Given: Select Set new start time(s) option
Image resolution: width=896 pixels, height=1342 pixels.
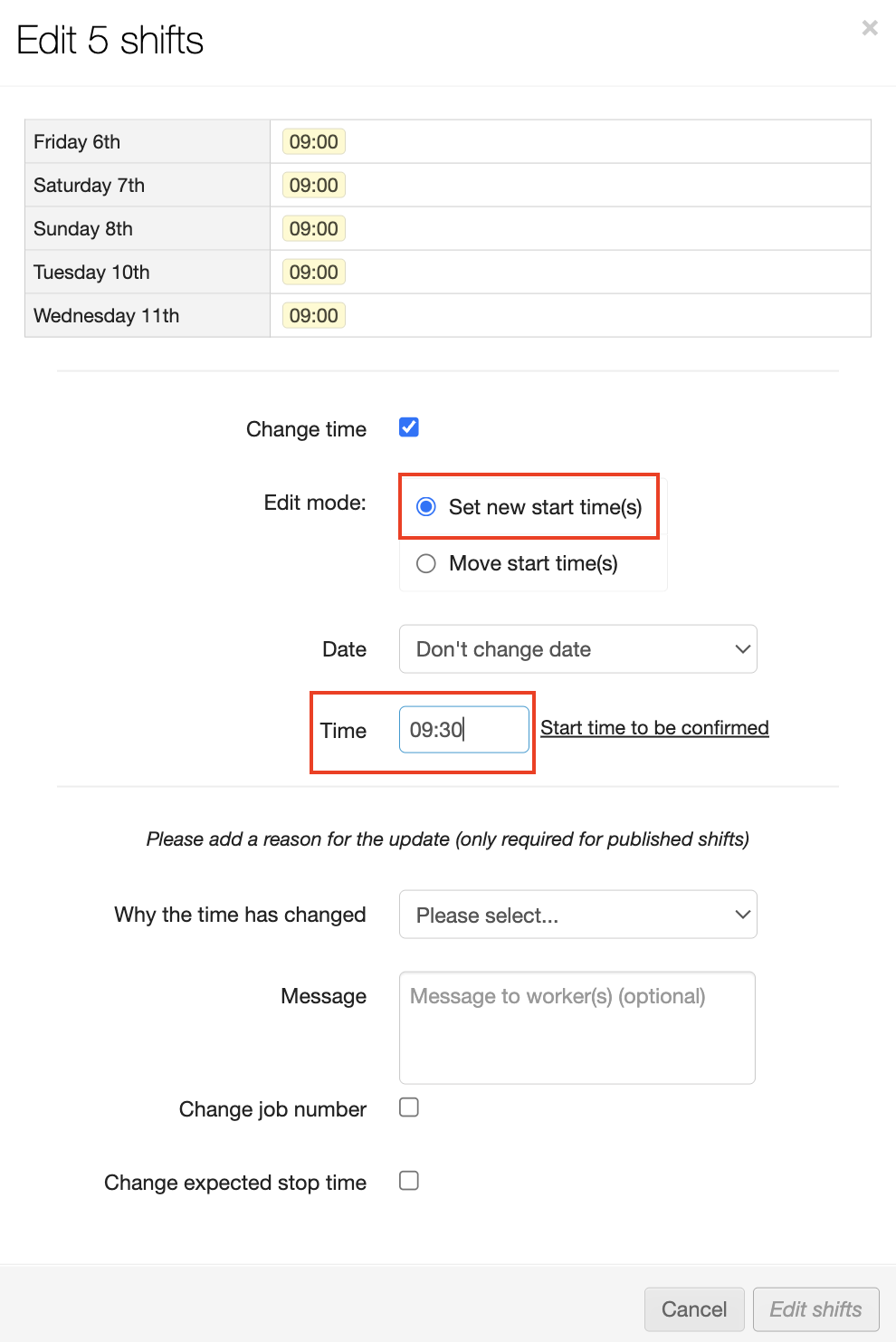Looking at the screenshot, I should (x=426, y=507).
